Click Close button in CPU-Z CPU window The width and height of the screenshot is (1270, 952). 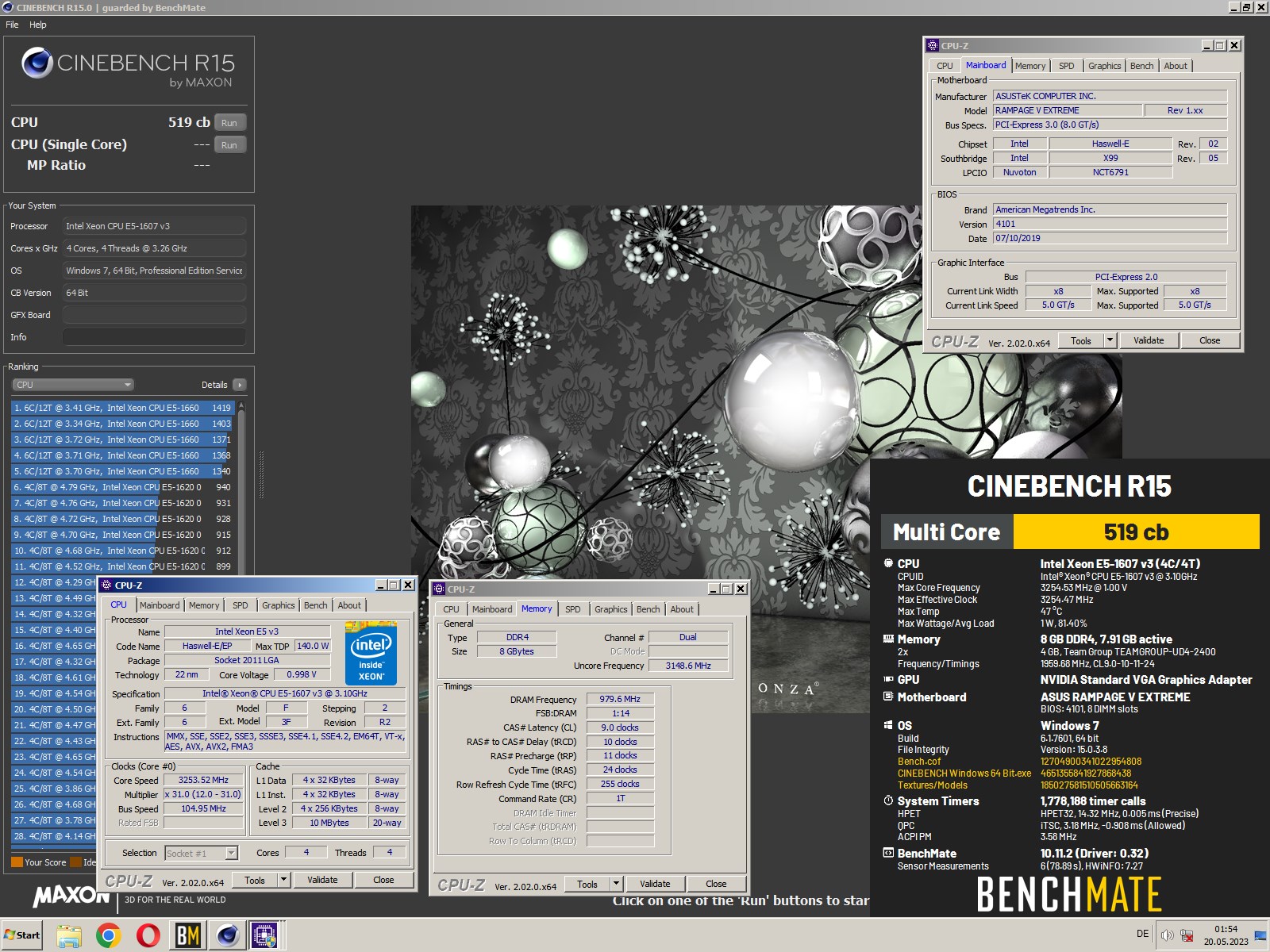click(x=383, y=880)
